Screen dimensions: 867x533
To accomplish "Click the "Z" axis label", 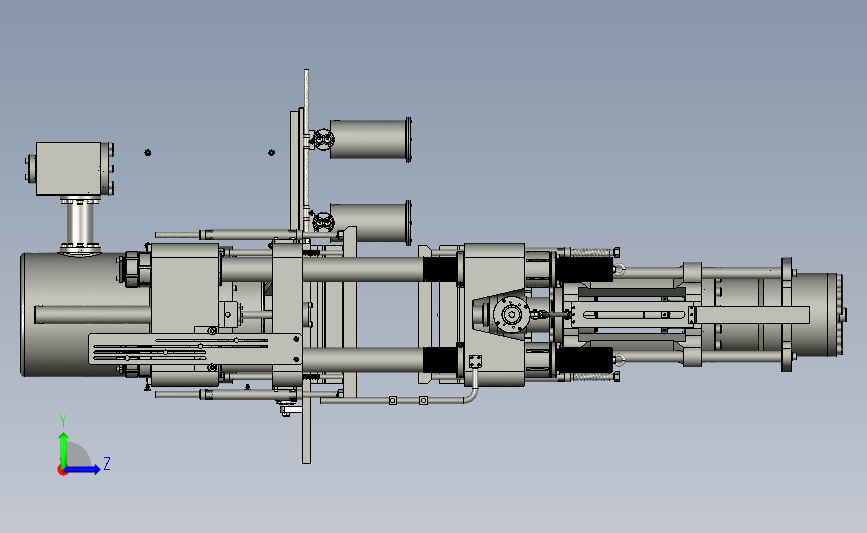I will tap(107, 463).
